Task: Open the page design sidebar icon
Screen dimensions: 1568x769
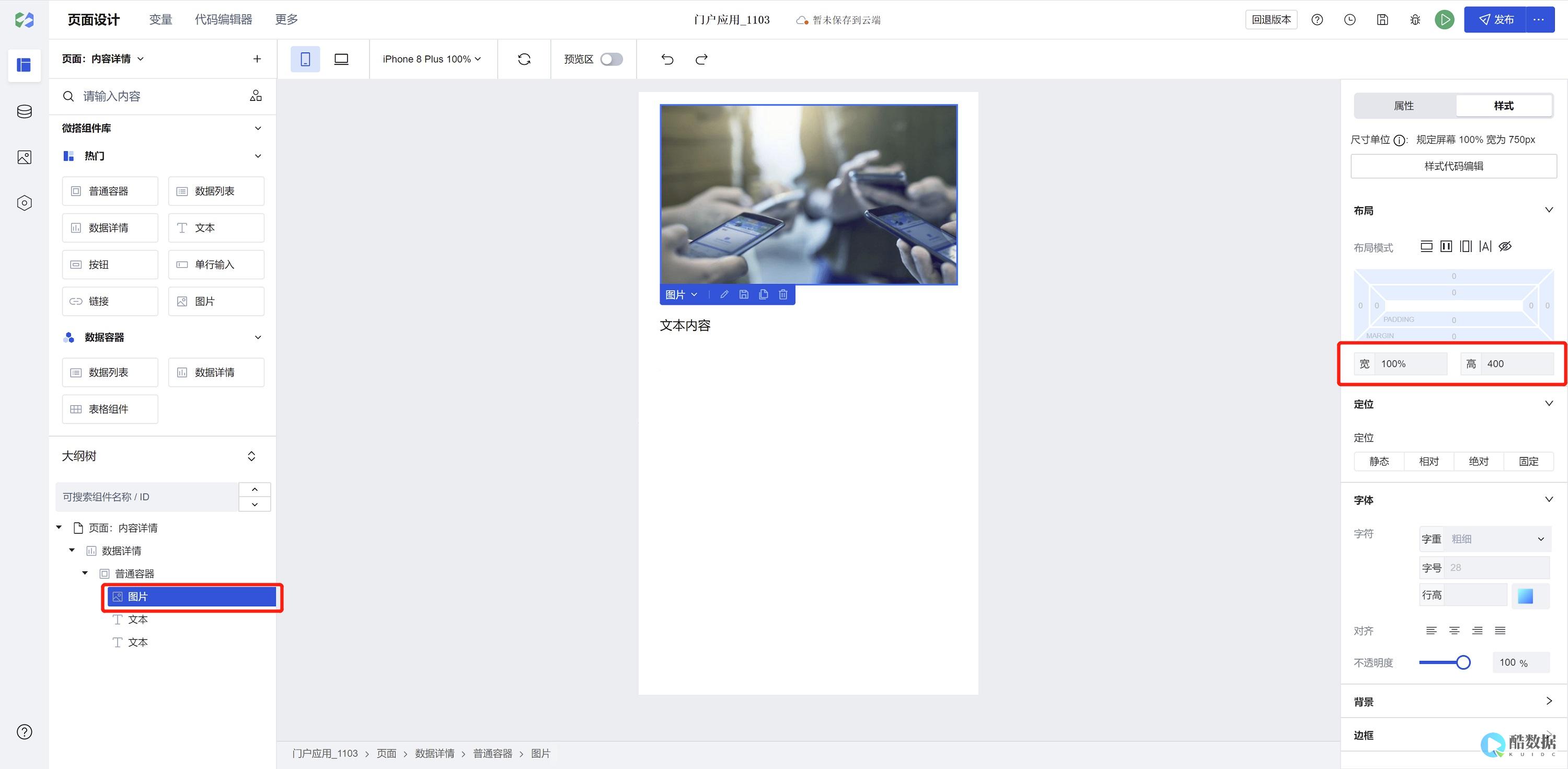Action: pyautogui.click(x=25, y=65)
